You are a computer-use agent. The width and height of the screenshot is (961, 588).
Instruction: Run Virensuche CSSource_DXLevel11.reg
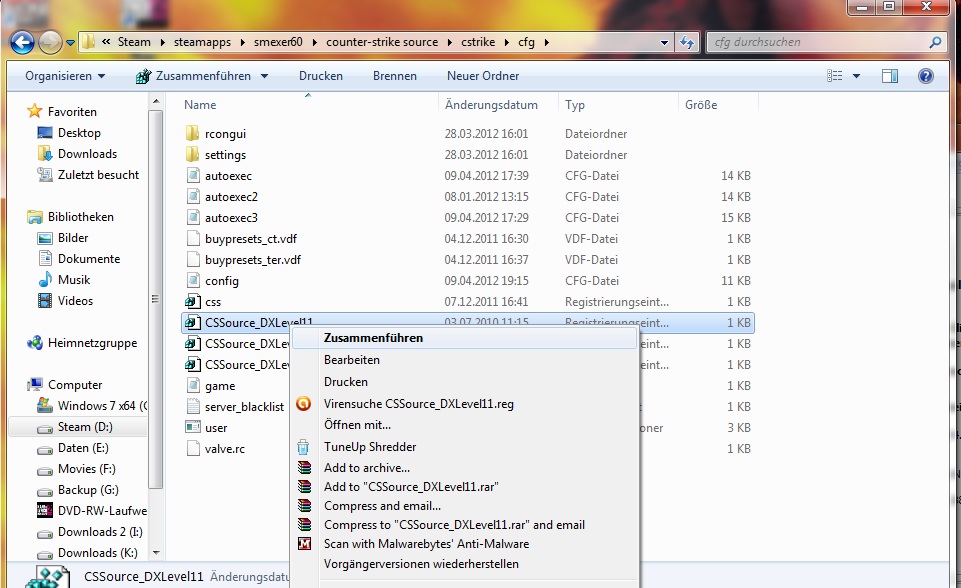point(419,404)
